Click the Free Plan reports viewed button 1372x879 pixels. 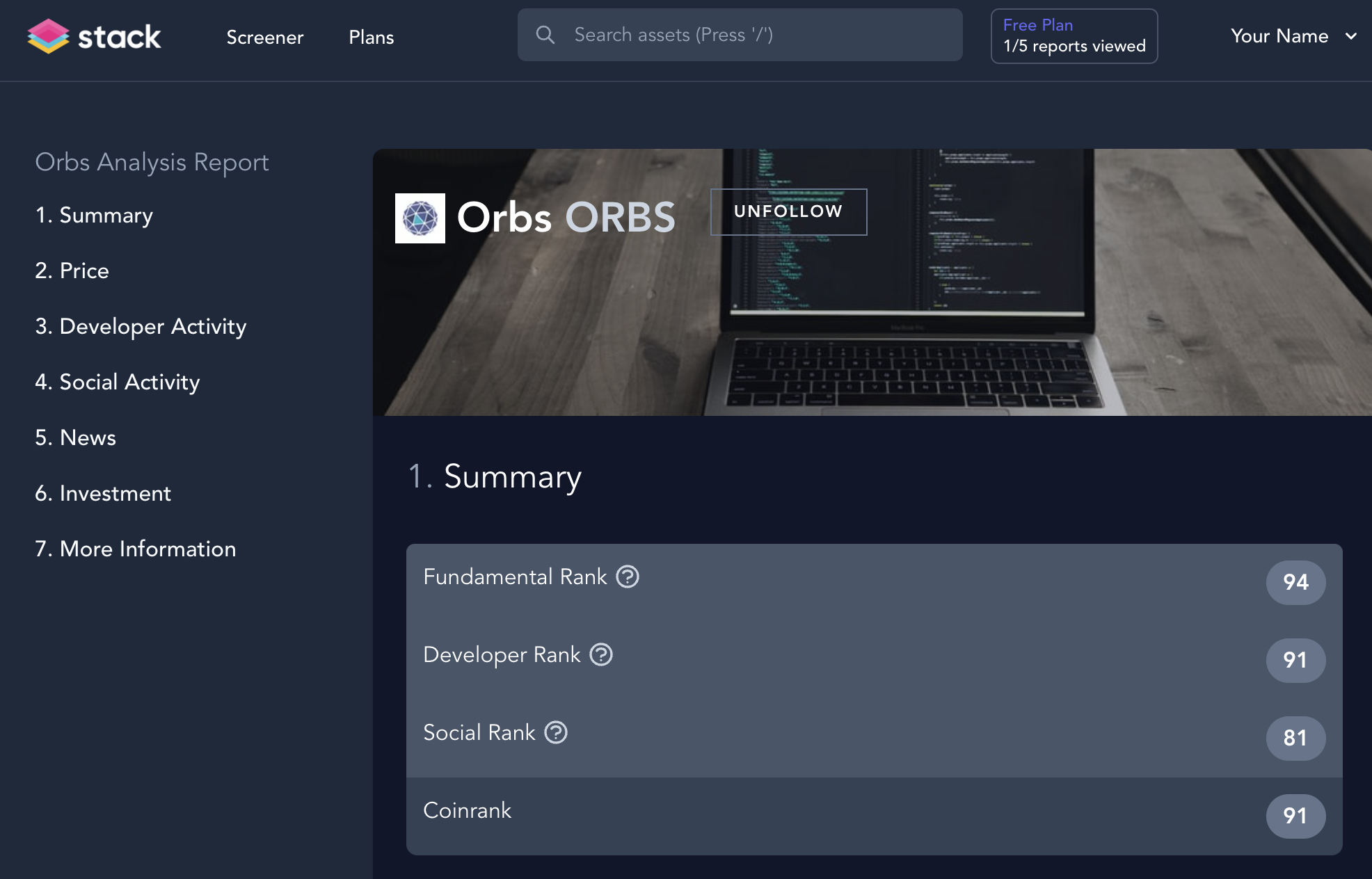[1074, 36]
